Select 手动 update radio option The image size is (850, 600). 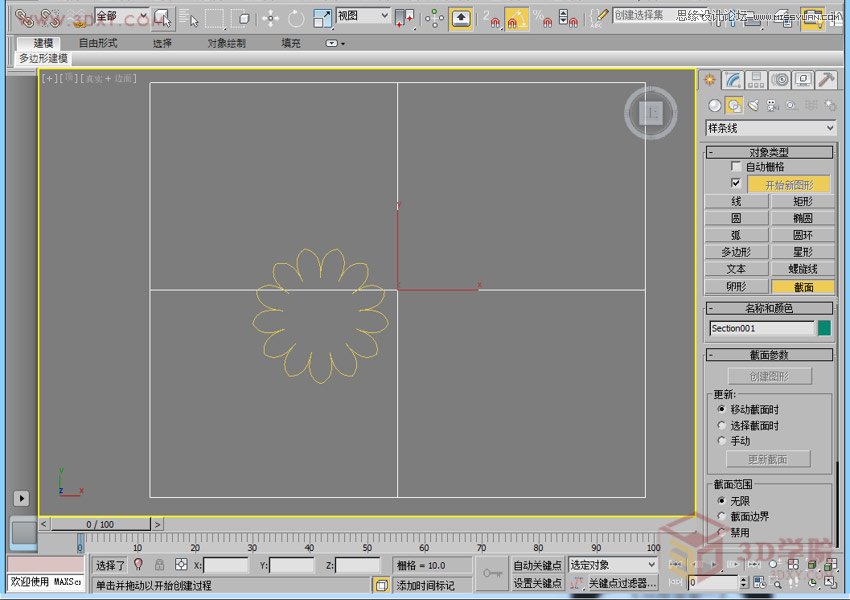[721, 440]
